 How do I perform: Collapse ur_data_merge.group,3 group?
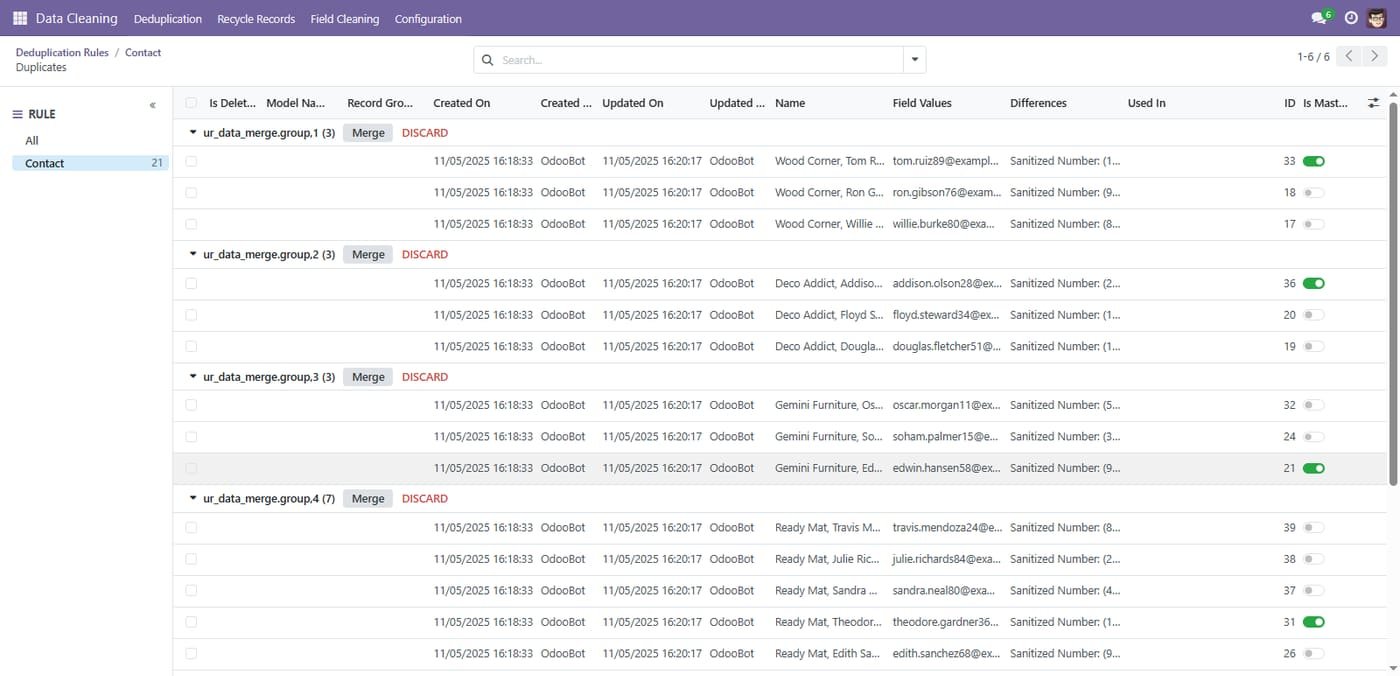coord(194,376)
